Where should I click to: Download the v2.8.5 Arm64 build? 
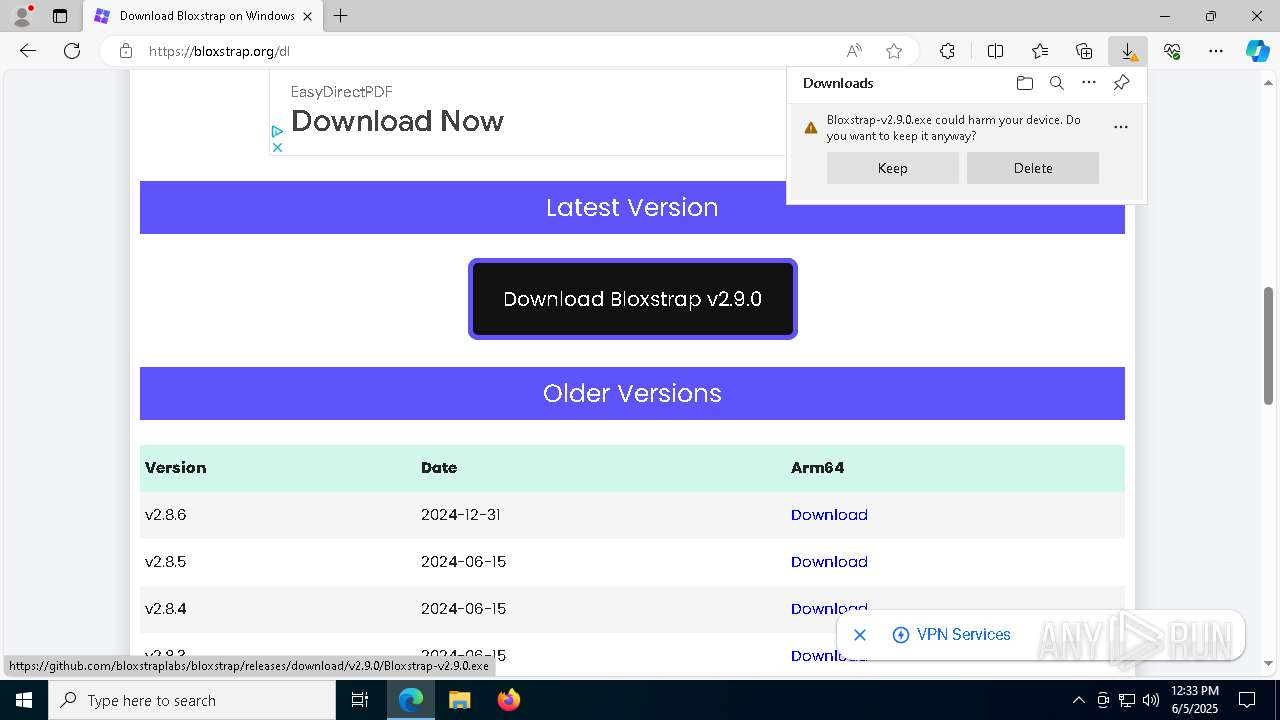829,562
